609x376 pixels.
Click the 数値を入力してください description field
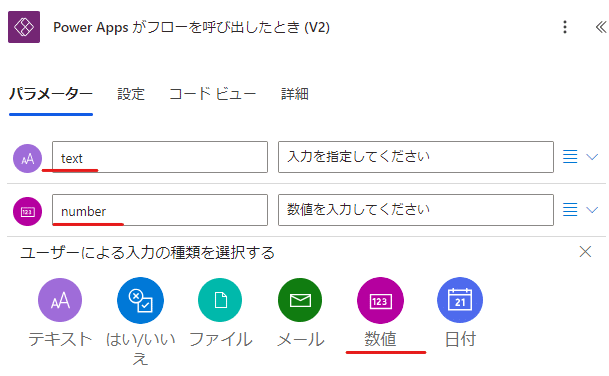click(x=416, y=210)
